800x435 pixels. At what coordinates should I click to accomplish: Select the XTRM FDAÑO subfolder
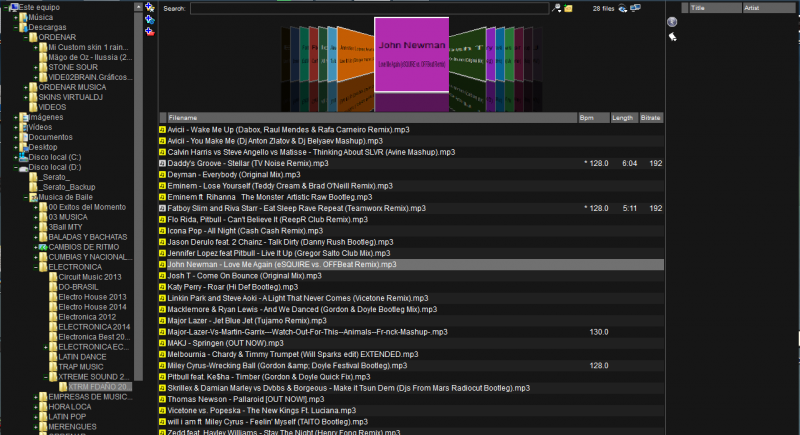point(99,387)
